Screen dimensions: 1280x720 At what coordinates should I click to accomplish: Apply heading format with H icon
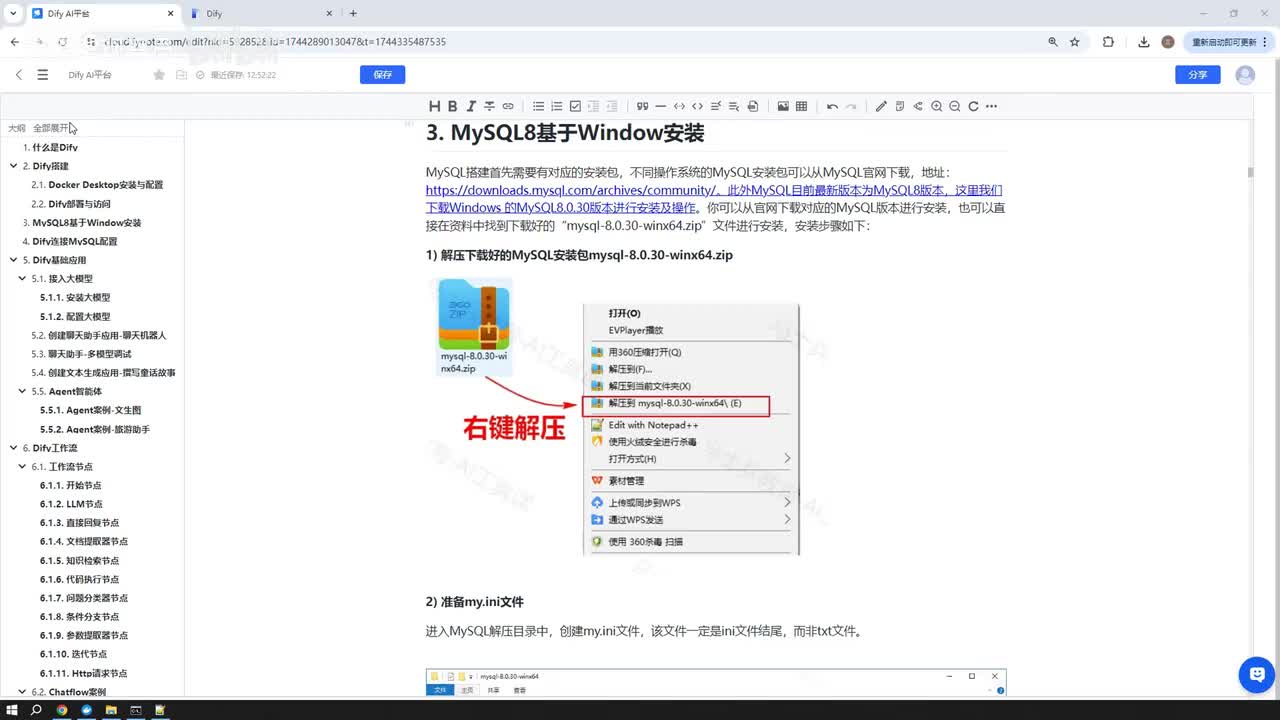pyautogui.click(x=434, y=106)
